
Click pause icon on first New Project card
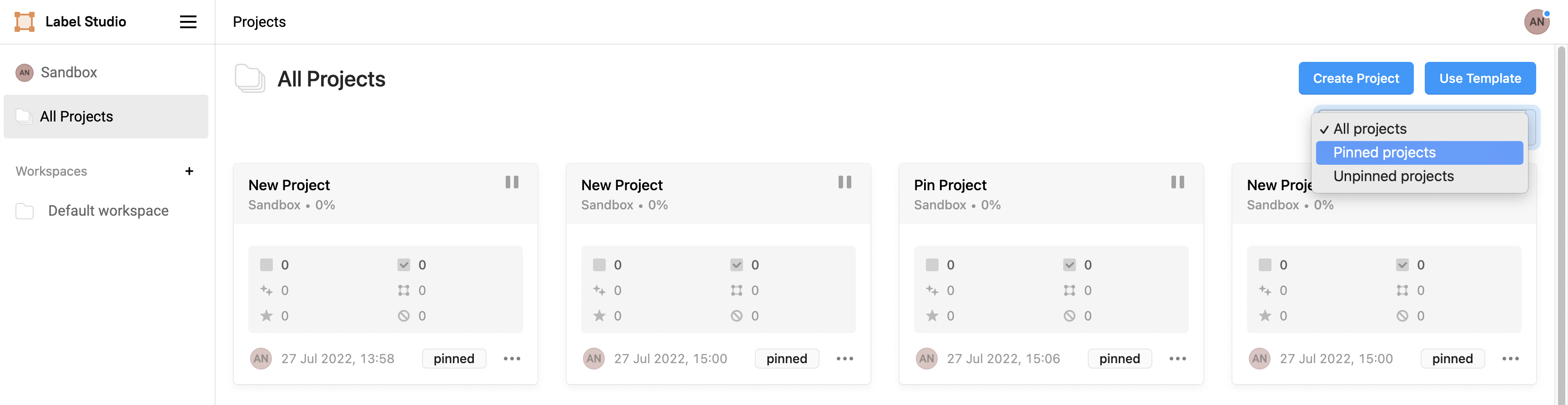(512, 182)
